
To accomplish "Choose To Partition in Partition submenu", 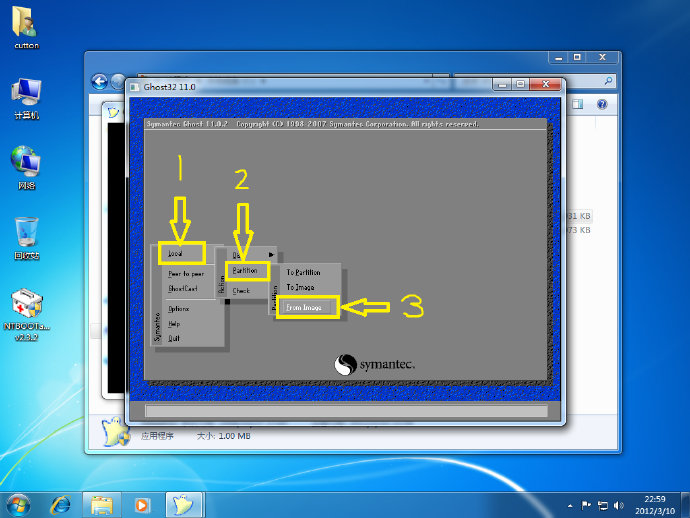I will pos(304,272).
